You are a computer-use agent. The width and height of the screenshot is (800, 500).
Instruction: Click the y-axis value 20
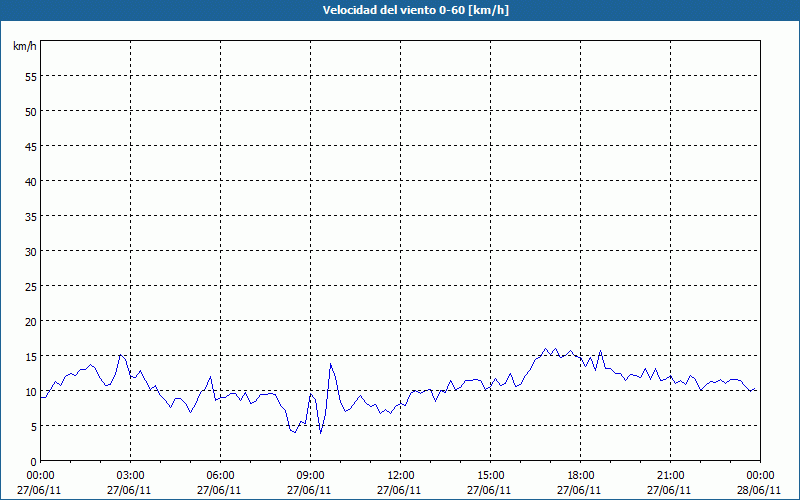(31, 321)
